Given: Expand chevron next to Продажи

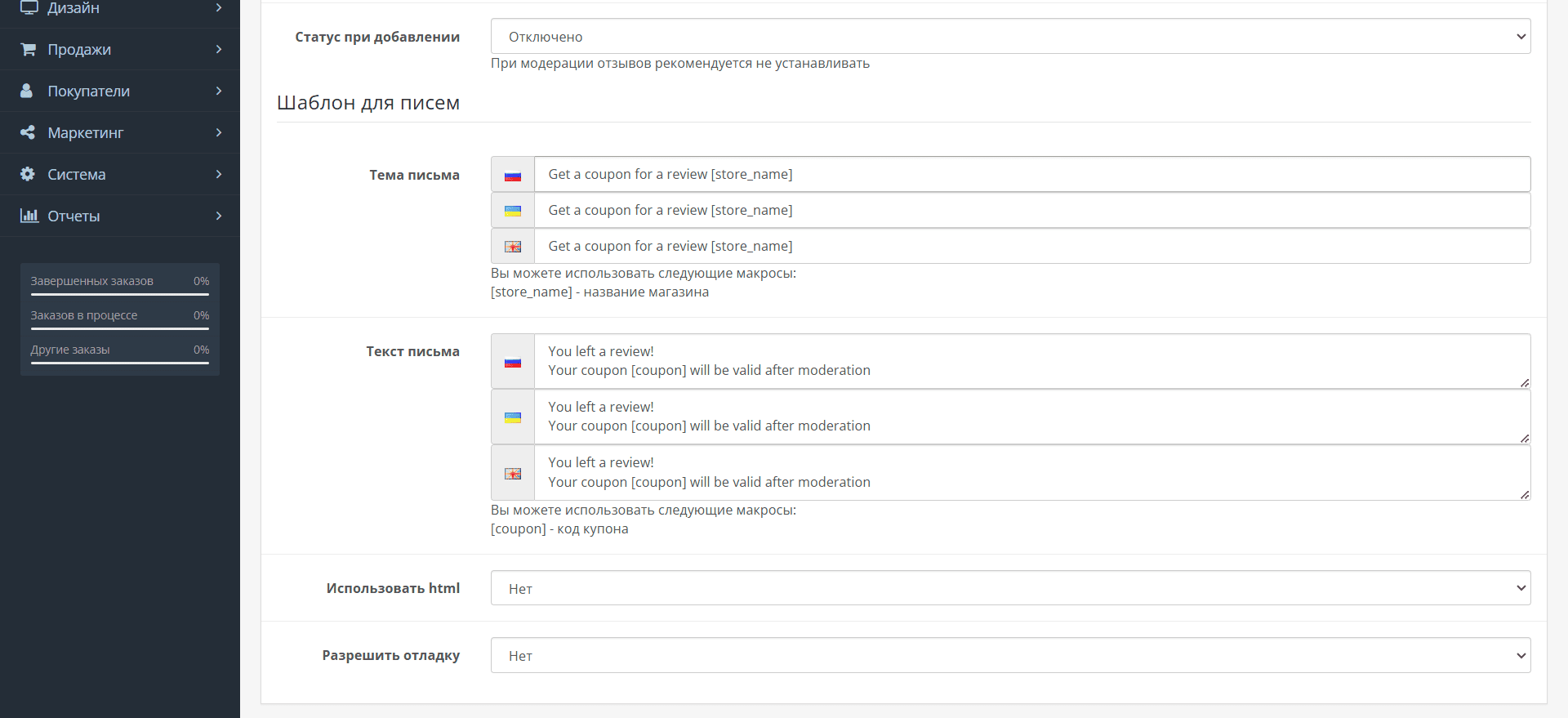Looking at the screenshot, I should [219, 49].
